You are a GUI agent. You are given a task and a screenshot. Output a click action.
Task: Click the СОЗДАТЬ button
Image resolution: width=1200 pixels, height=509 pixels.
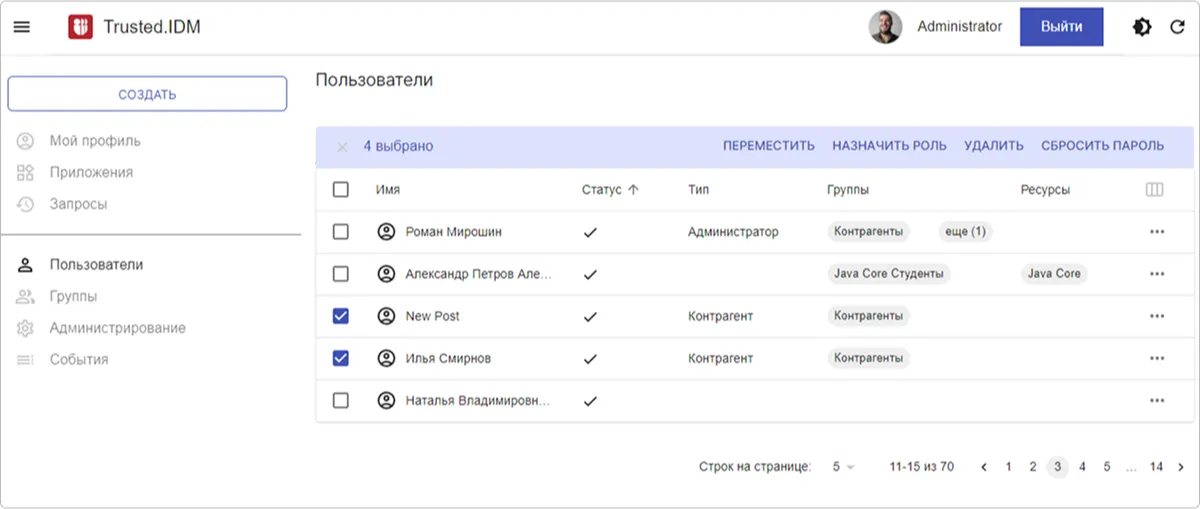[147, 94]
